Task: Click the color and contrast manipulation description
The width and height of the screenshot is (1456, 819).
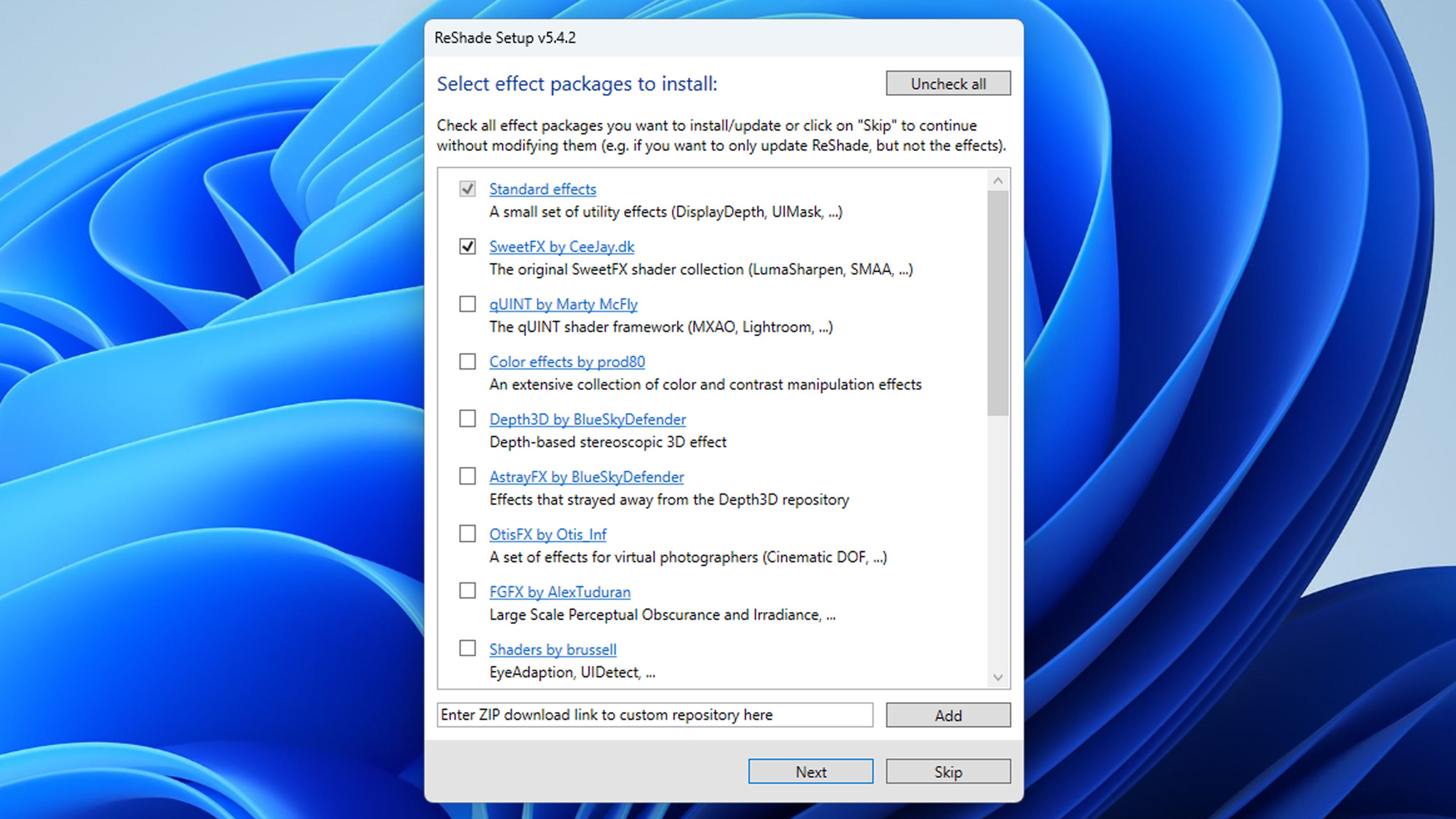Action: [705, 385]
